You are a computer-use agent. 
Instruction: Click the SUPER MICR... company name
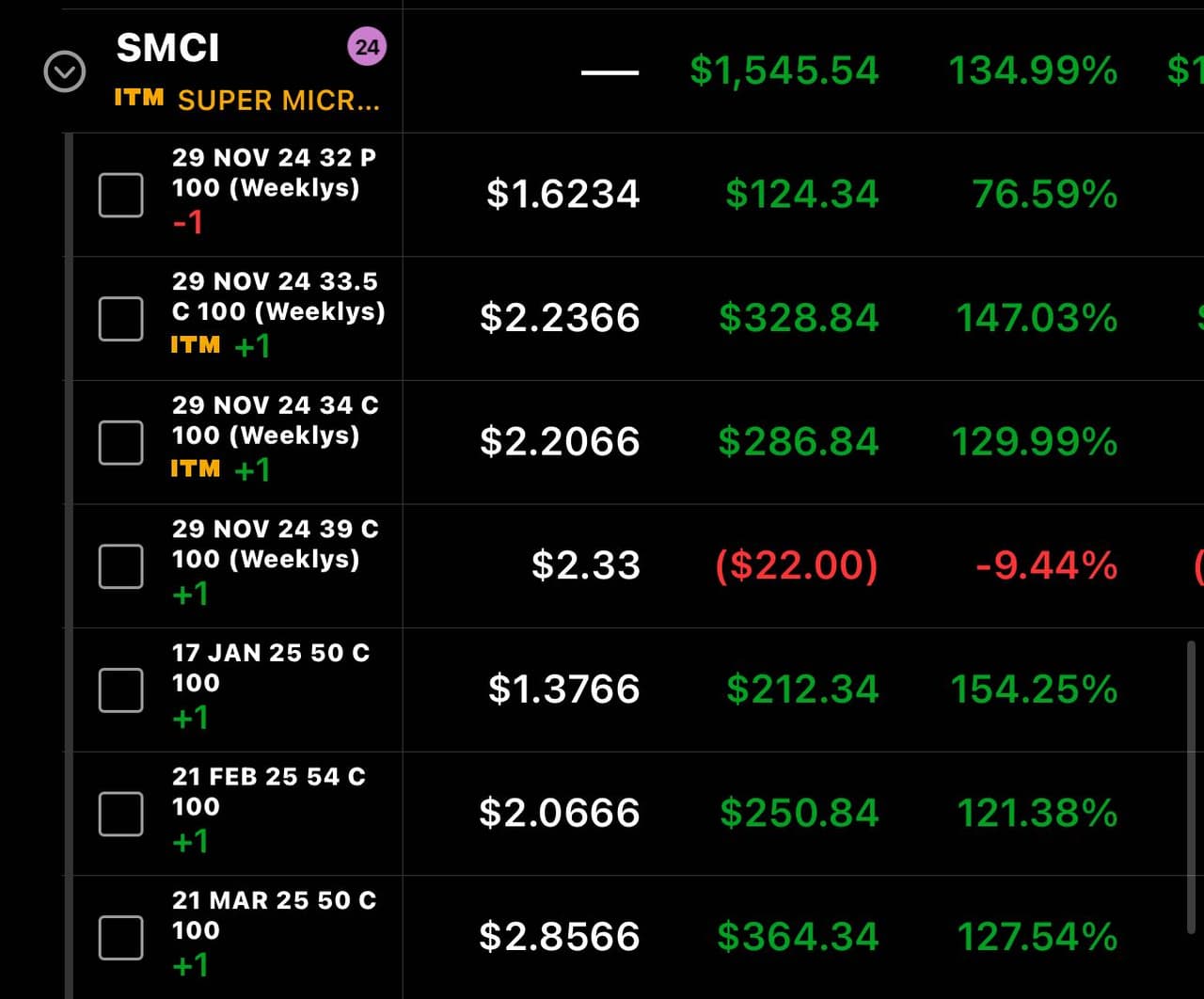pyautogui.click(x=278, y=101)
